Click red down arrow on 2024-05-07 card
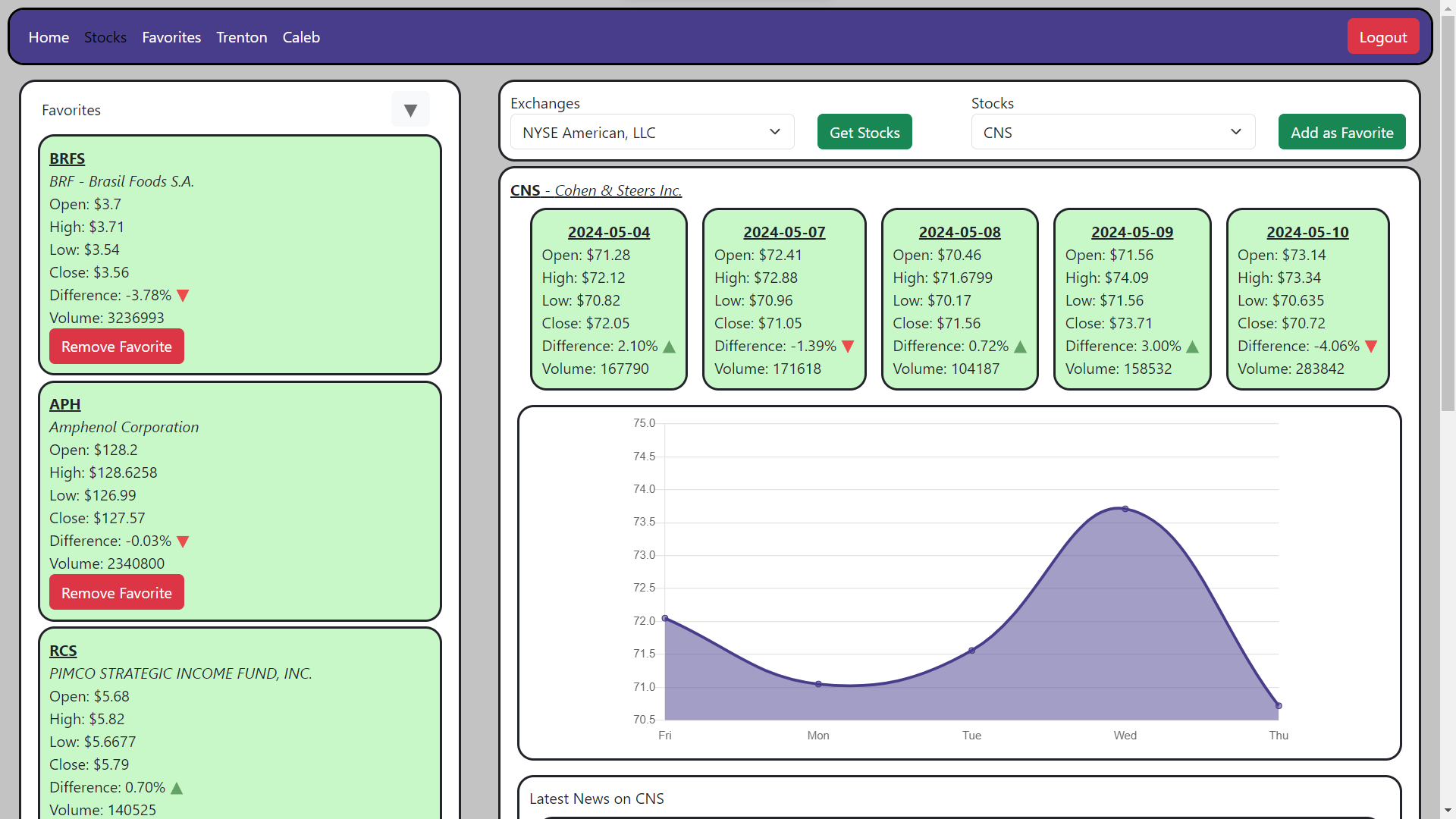This screenshot has height=819, width=1456. [x=848, y=347]
